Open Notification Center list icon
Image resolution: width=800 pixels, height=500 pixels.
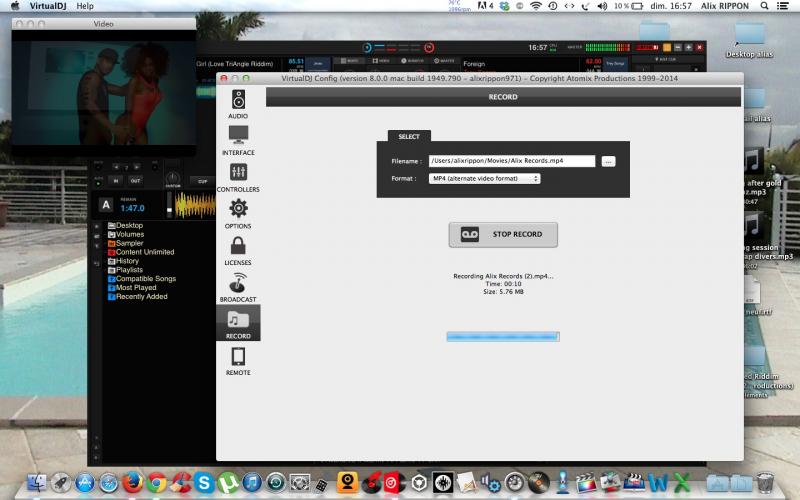tap(782, 6)
